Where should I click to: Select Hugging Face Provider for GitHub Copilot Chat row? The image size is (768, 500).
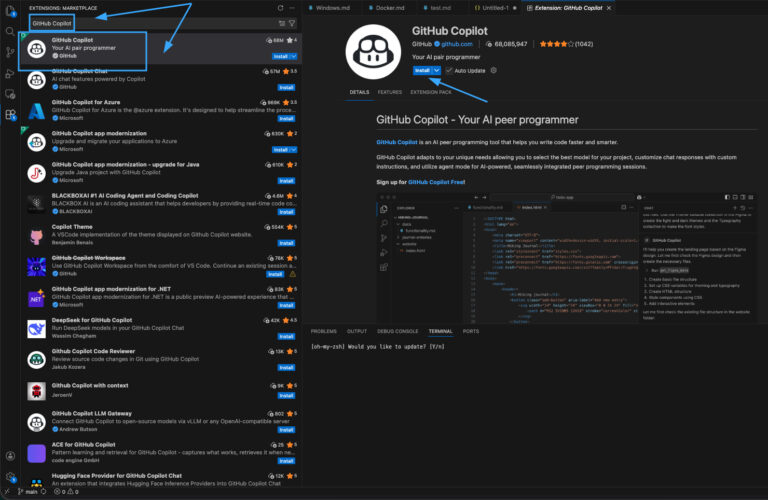161,479
